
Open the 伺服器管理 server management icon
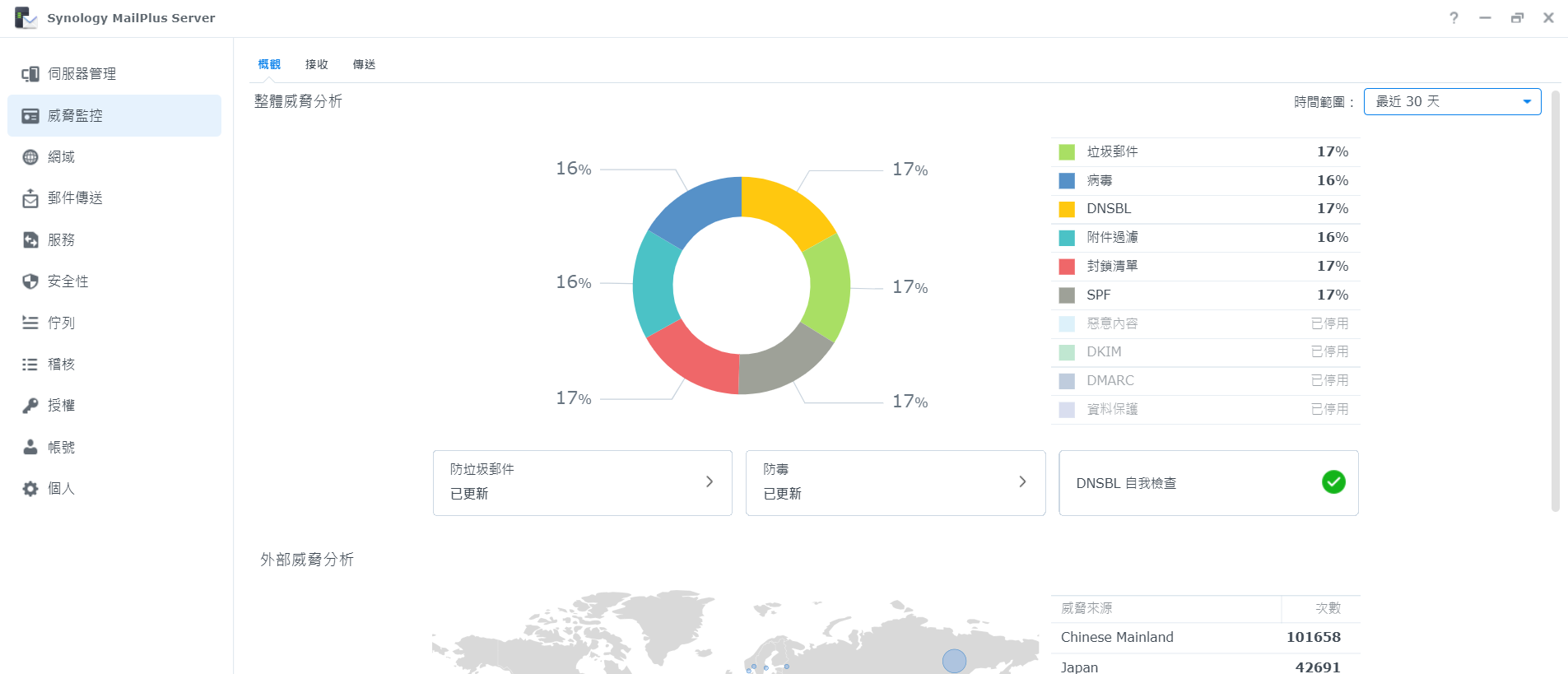click(x=30, y=74)
